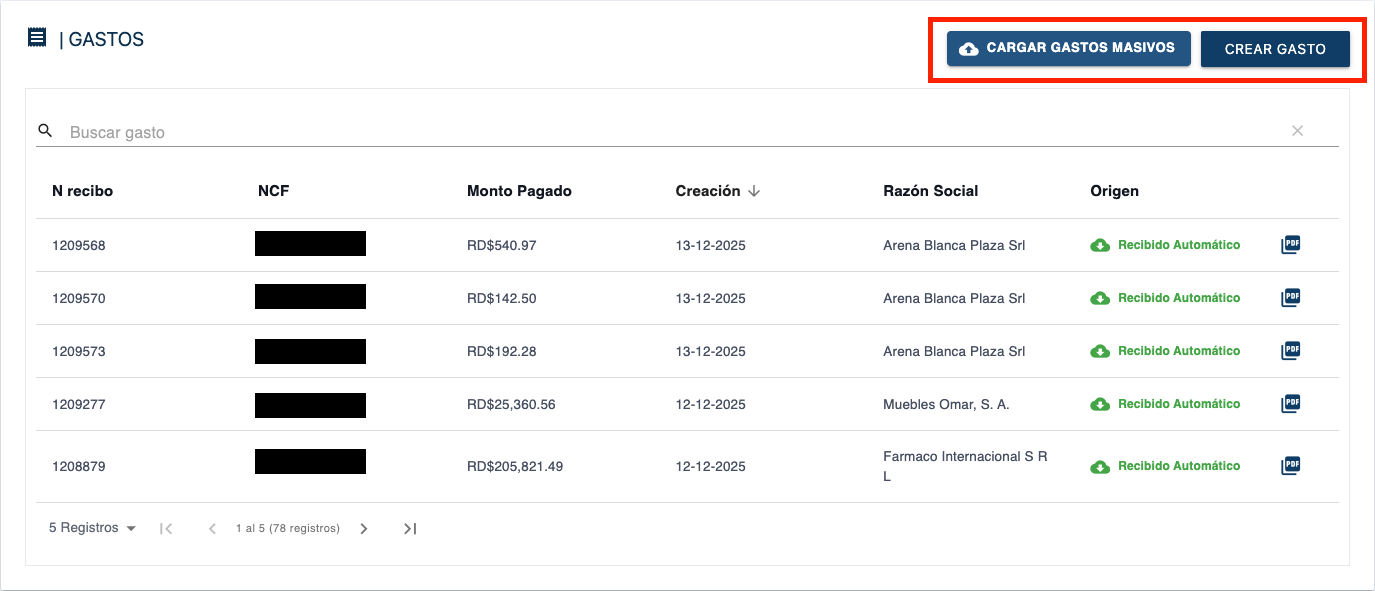Click the search magnifier icon
1375x591 pixels.
(45, 131)
